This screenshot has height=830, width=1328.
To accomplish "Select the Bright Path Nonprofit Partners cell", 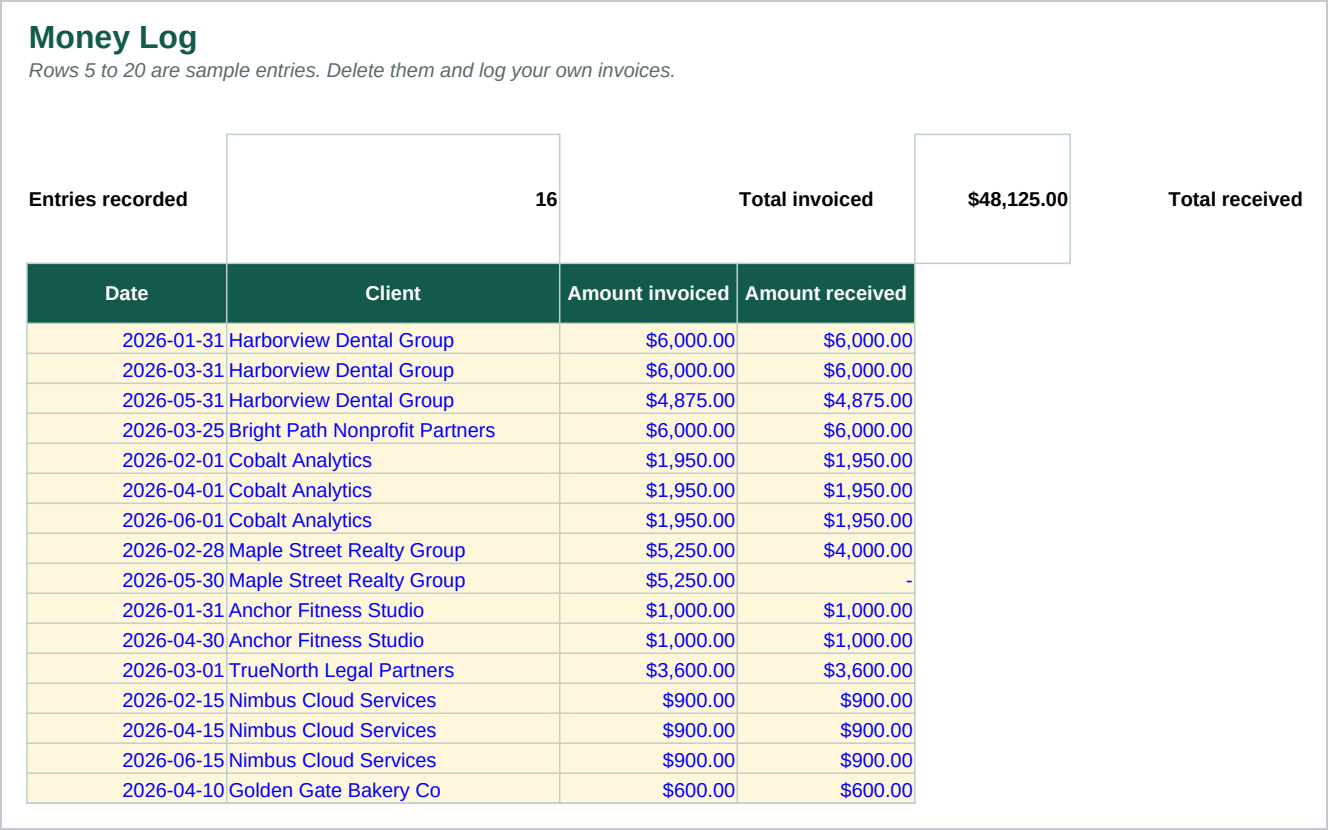I will pos(393,430).
